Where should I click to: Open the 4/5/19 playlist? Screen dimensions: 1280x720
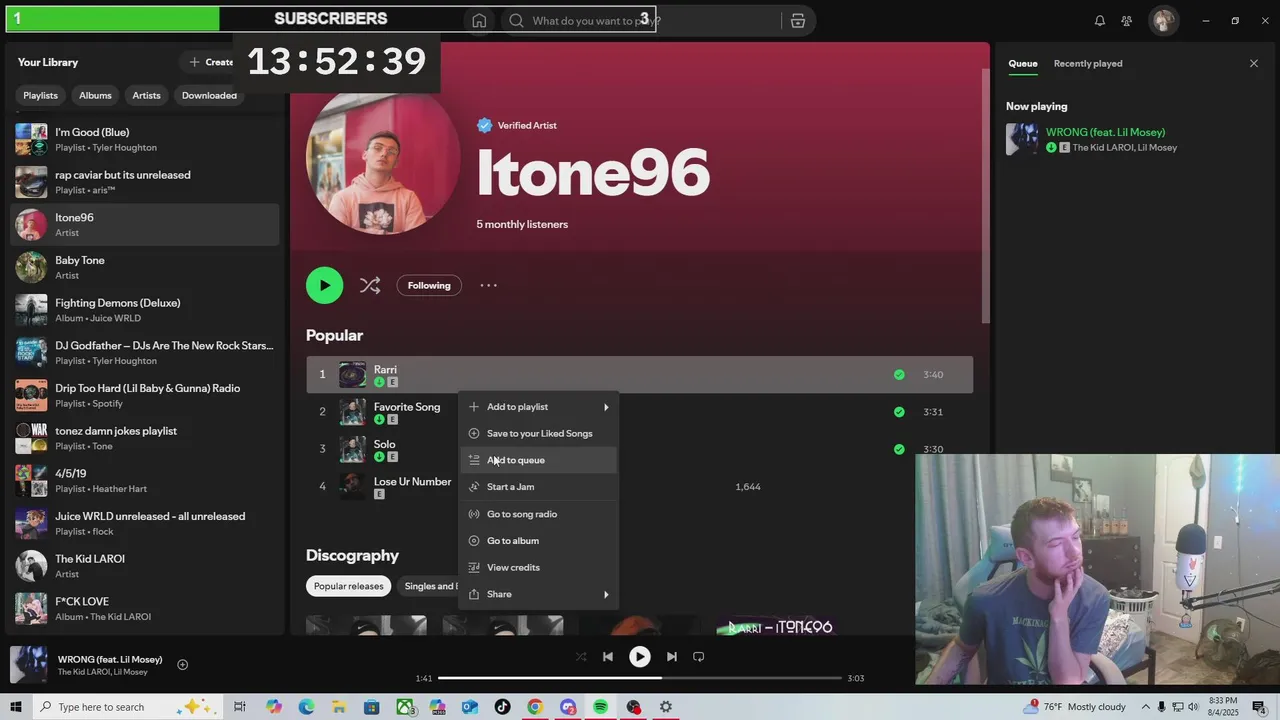[x=145, y=481]
